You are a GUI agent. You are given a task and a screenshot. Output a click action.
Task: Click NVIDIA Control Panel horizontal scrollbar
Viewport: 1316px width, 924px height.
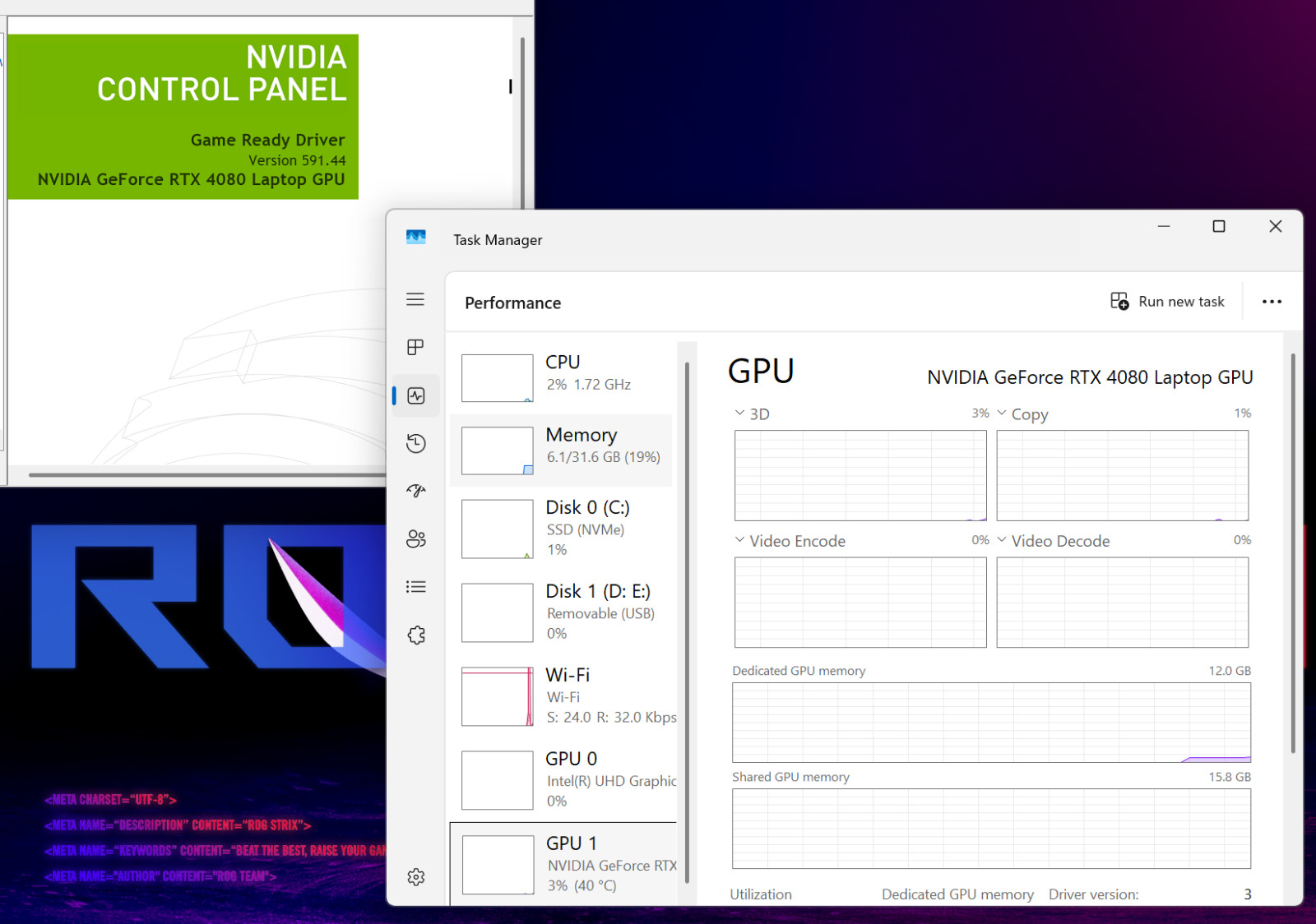click(x=207, y=474)
